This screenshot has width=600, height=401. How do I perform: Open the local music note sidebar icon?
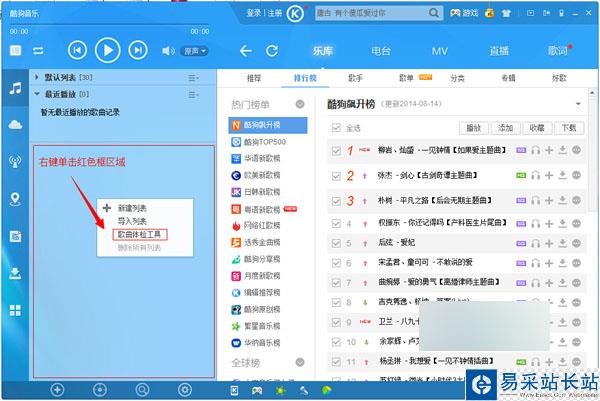coord(15,88)
